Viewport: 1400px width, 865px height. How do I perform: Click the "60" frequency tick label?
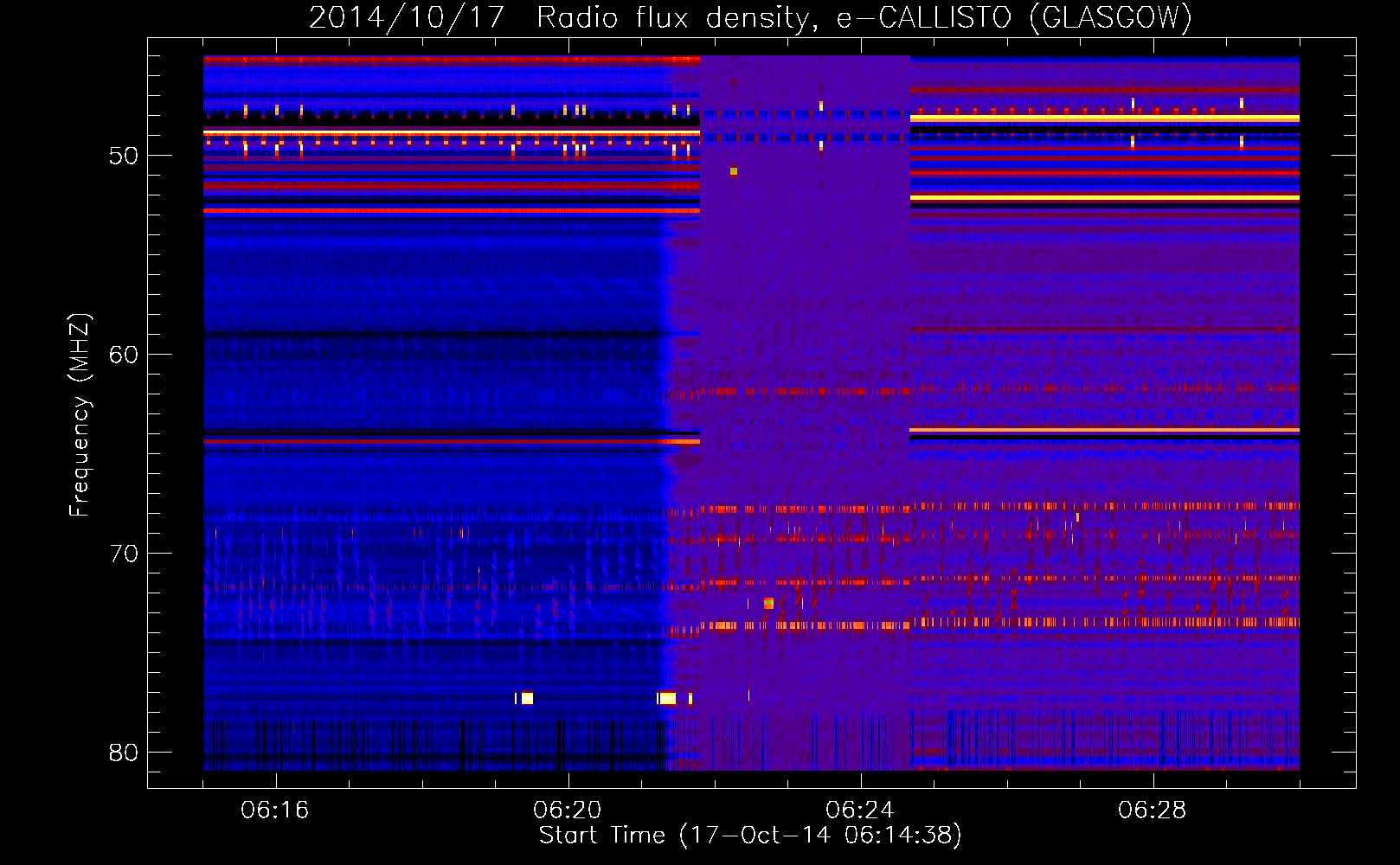coord(124,355)
